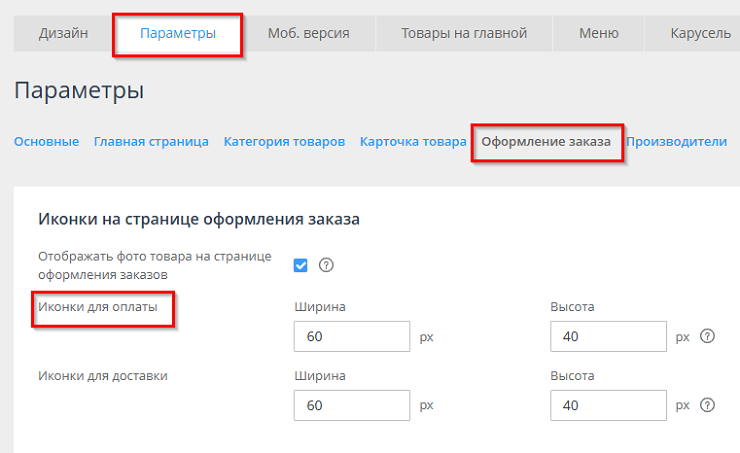This screenshot has height=453, width=740.
Task: Open the Производители settings link
Action: click(x=676, y=141)
